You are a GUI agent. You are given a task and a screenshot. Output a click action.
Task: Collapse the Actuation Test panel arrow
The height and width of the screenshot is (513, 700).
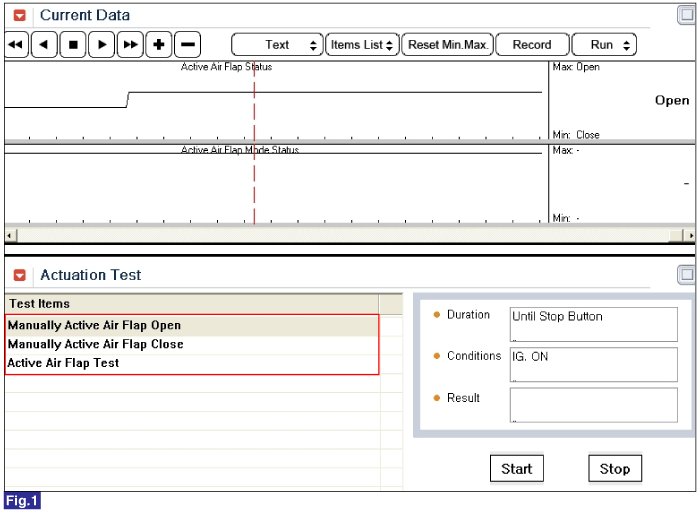click(19, 275)
